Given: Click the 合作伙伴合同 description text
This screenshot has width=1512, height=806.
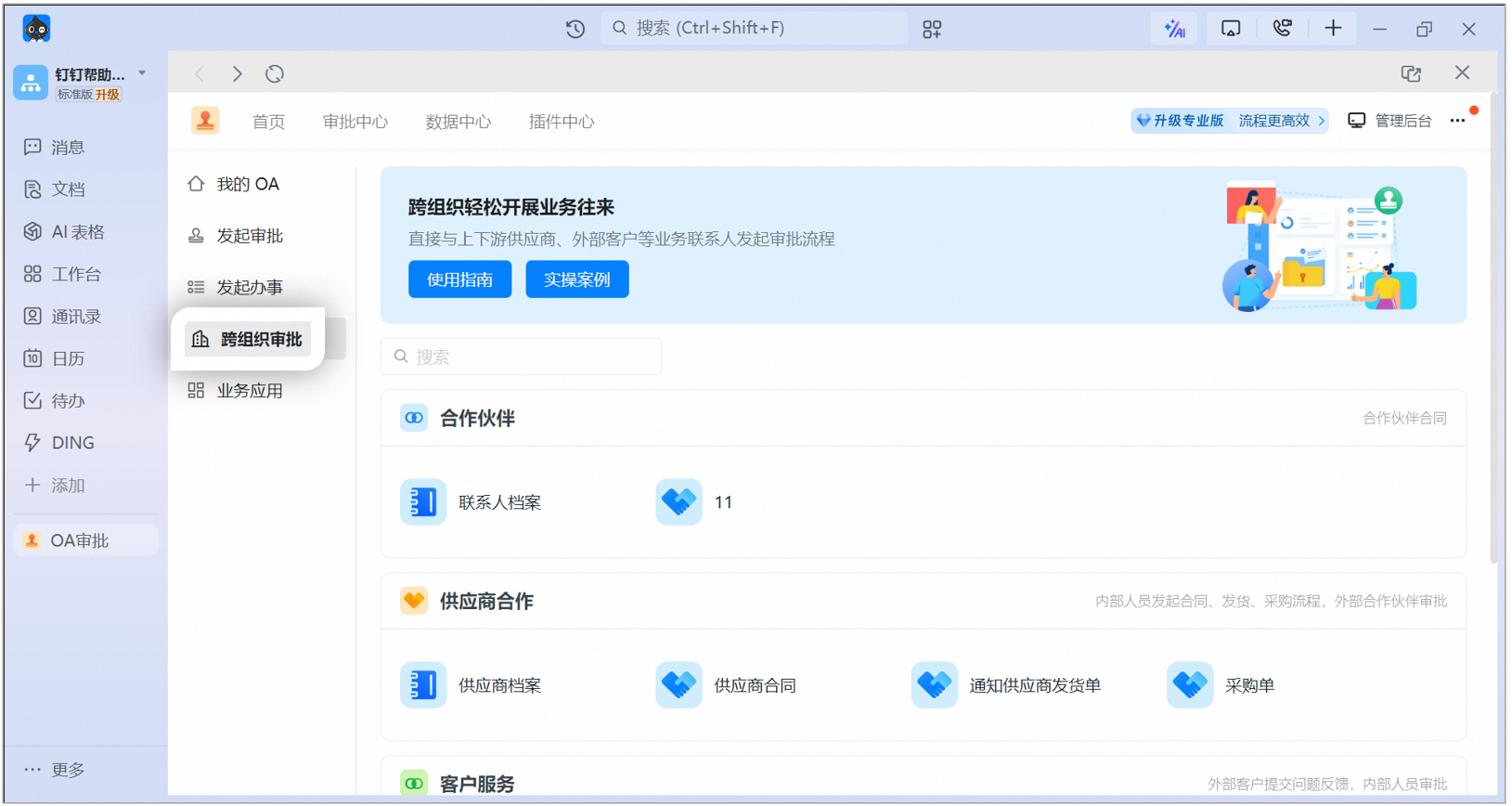Looking at the screenshot, I should tap(1404, 418).
